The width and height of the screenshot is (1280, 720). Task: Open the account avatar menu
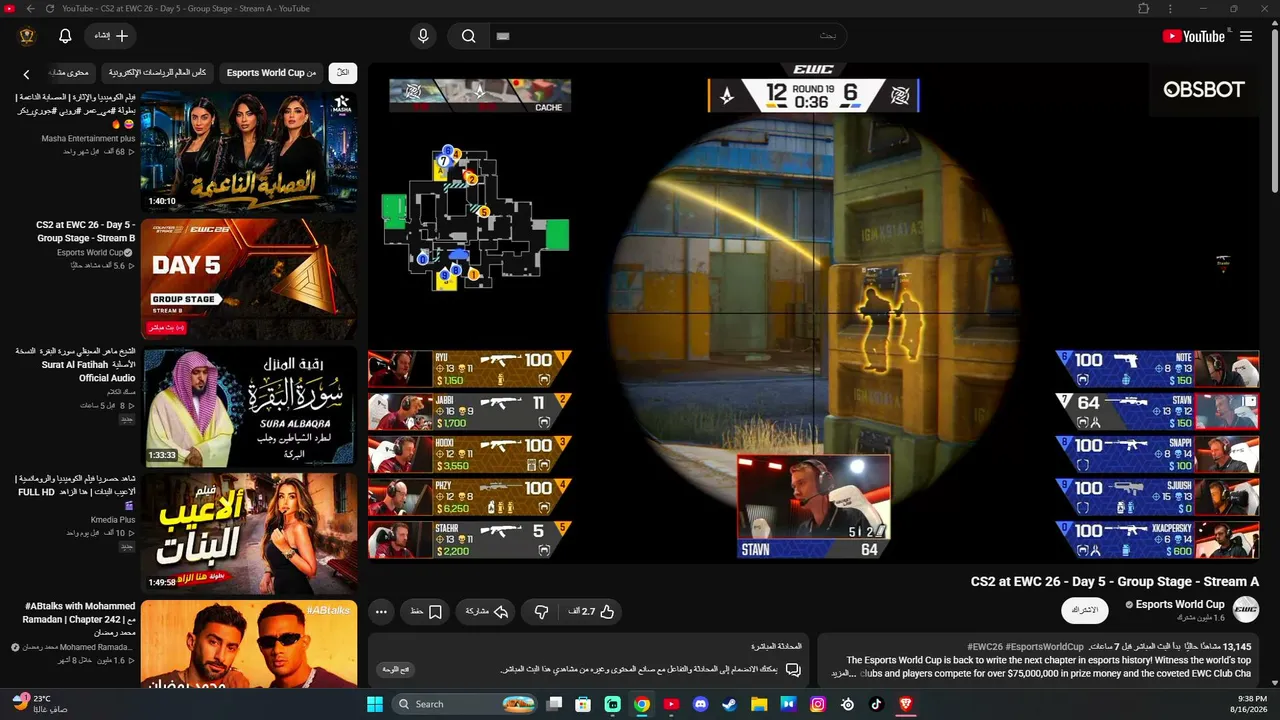point(27,36)
